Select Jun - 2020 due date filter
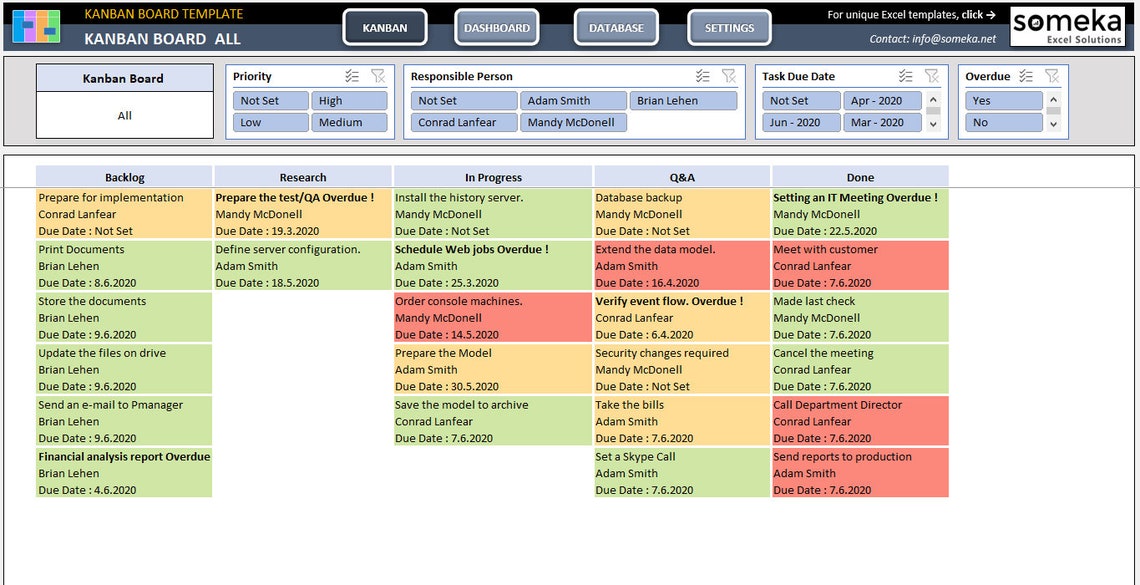 [x=801, y=123]
